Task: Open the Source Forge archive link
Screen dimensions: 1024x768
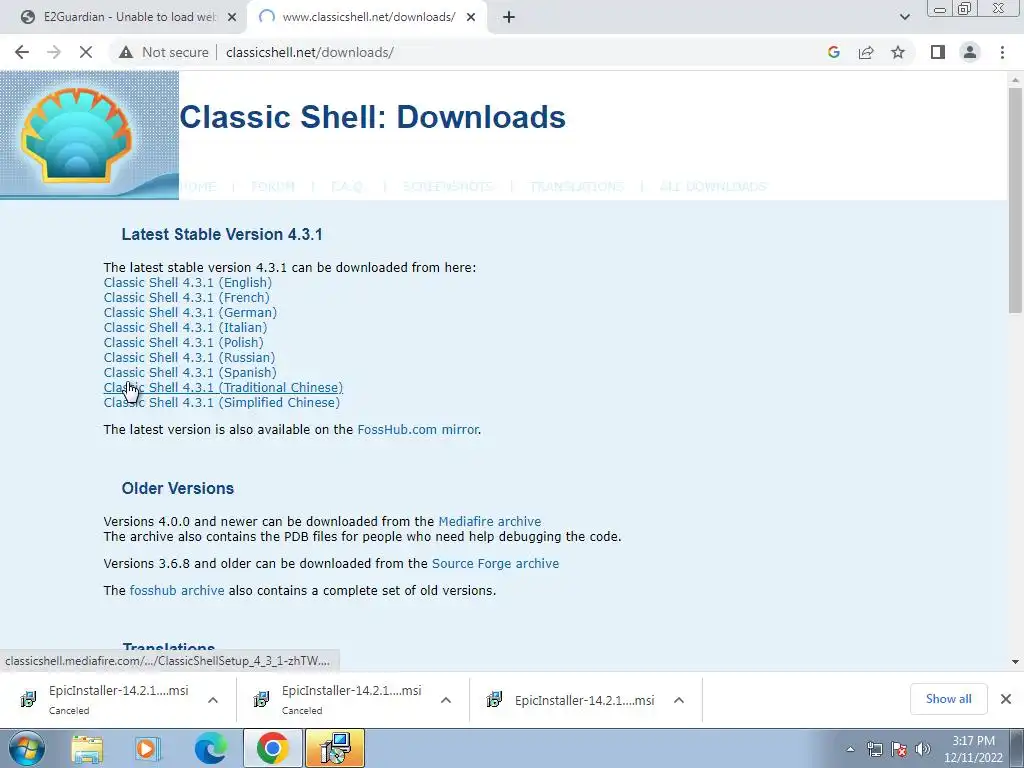Action: (x=496, y=564)
